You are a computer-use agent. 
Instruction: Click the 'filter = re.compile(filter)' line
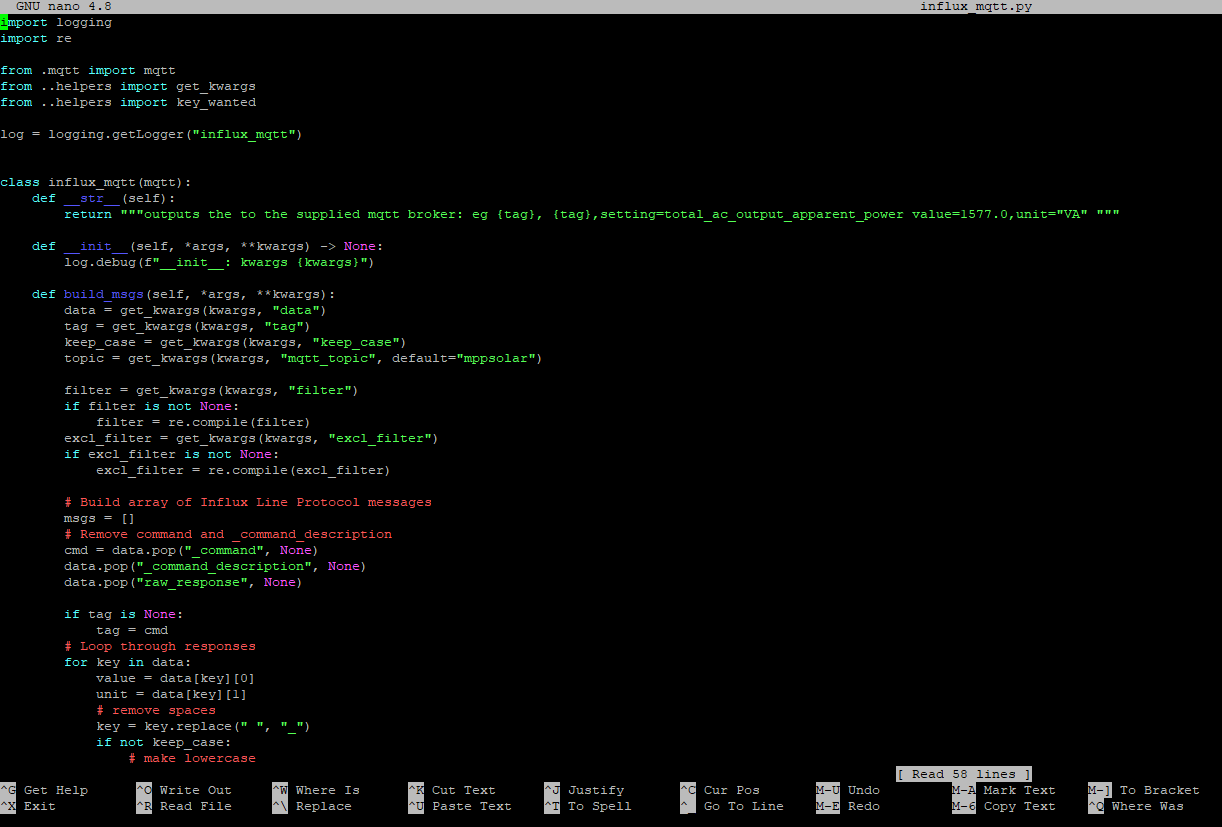pos(204,422)
